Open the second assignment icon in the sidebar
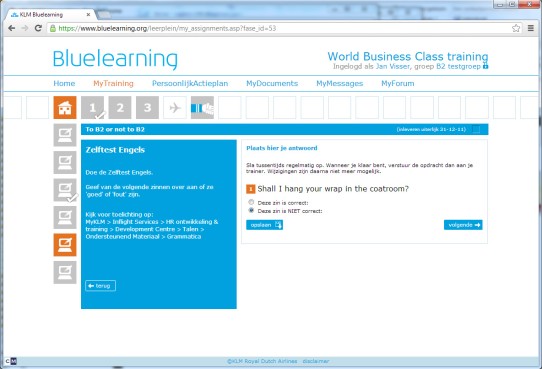Viewport: 542px width, 369px height. [65, 162]
